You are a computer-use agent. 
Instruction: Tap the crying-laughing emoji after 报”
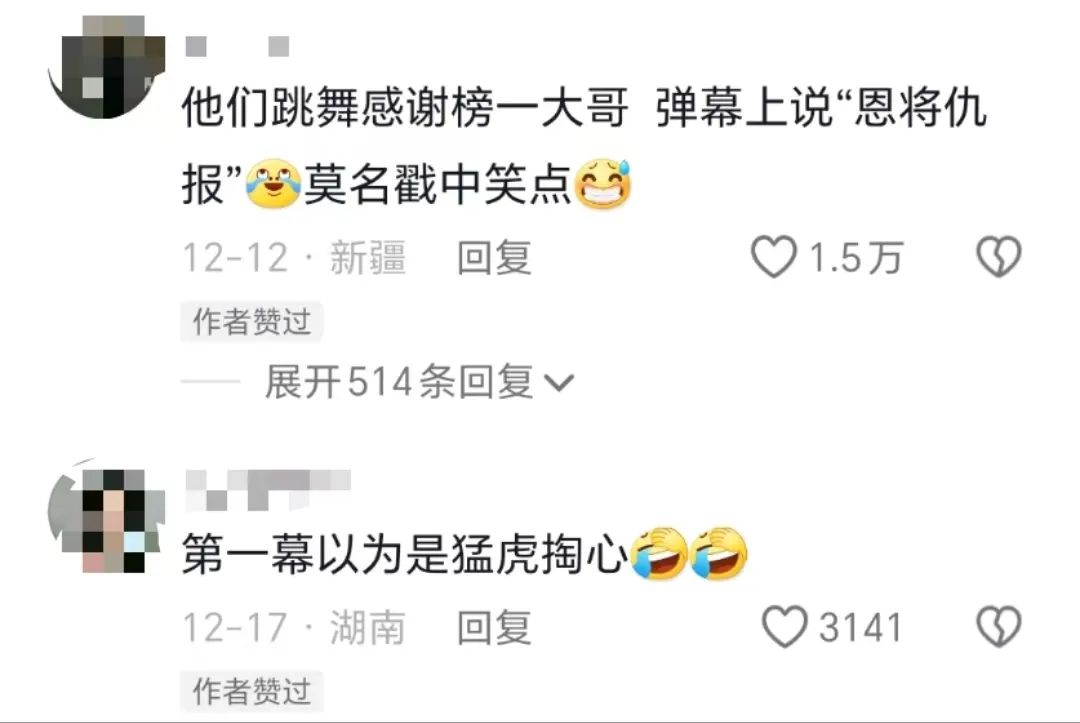coord(273,184)
